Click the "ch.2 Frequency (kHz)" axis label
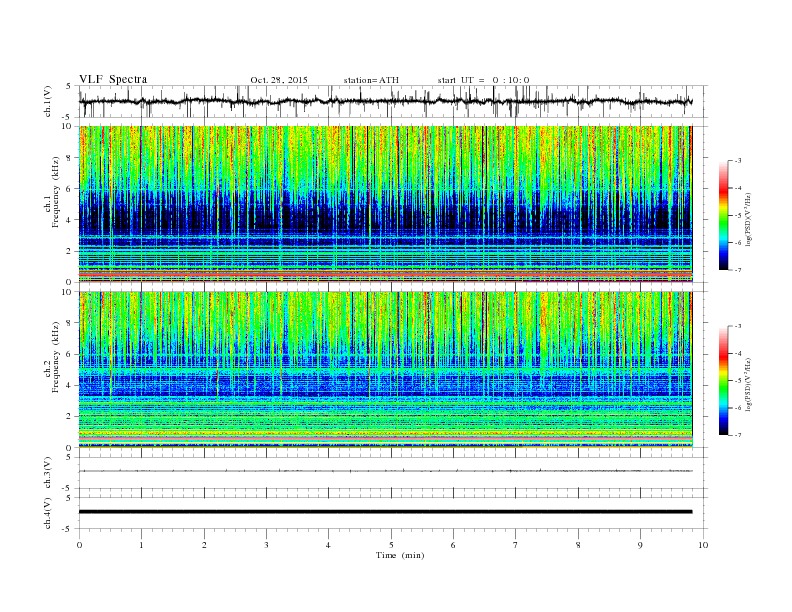792x612 pixels. click(x=52, y=356)
